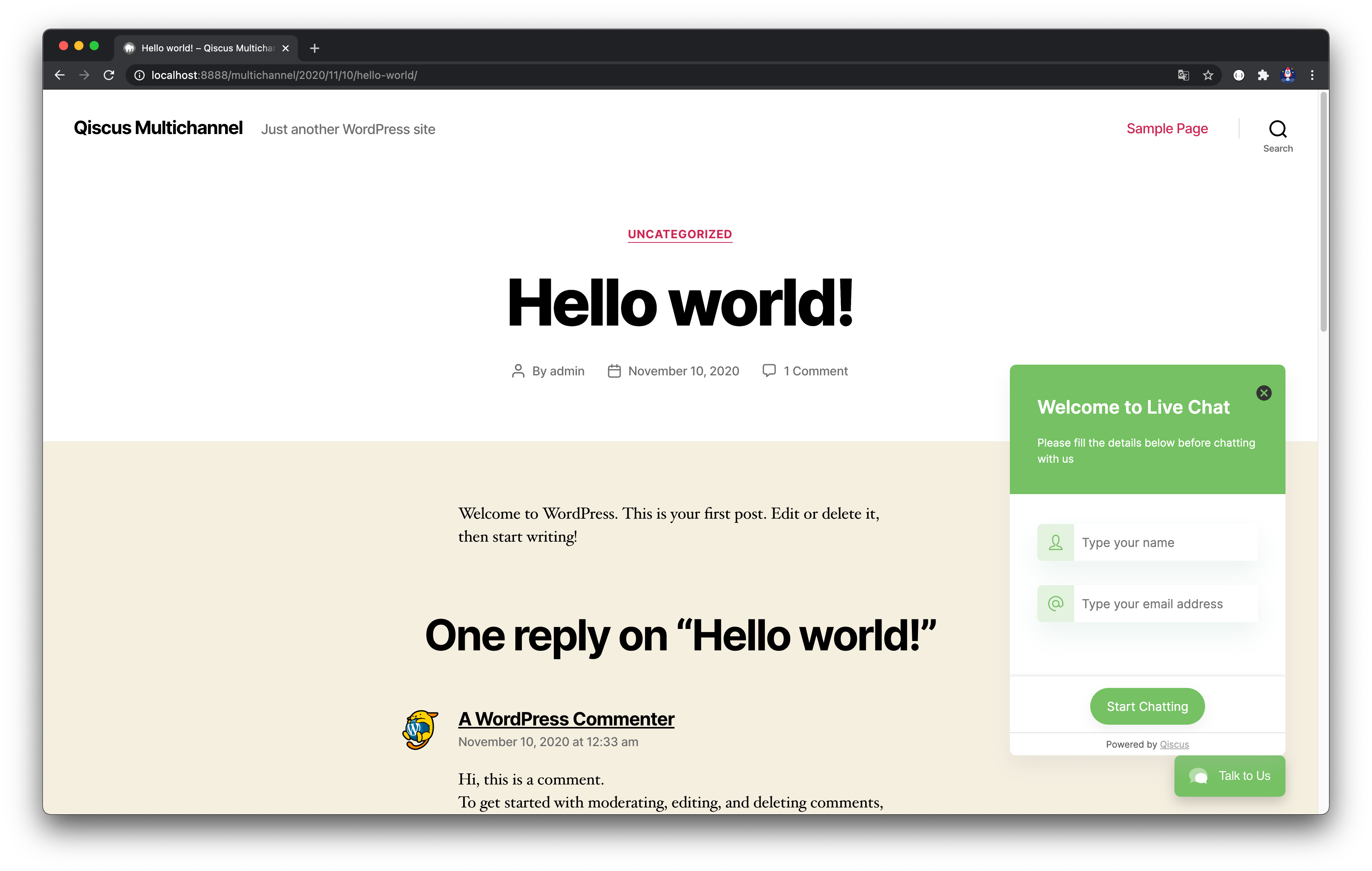Click the Search icon in site header
This screenshot has height=871, width=1372.
point(1277,128)
